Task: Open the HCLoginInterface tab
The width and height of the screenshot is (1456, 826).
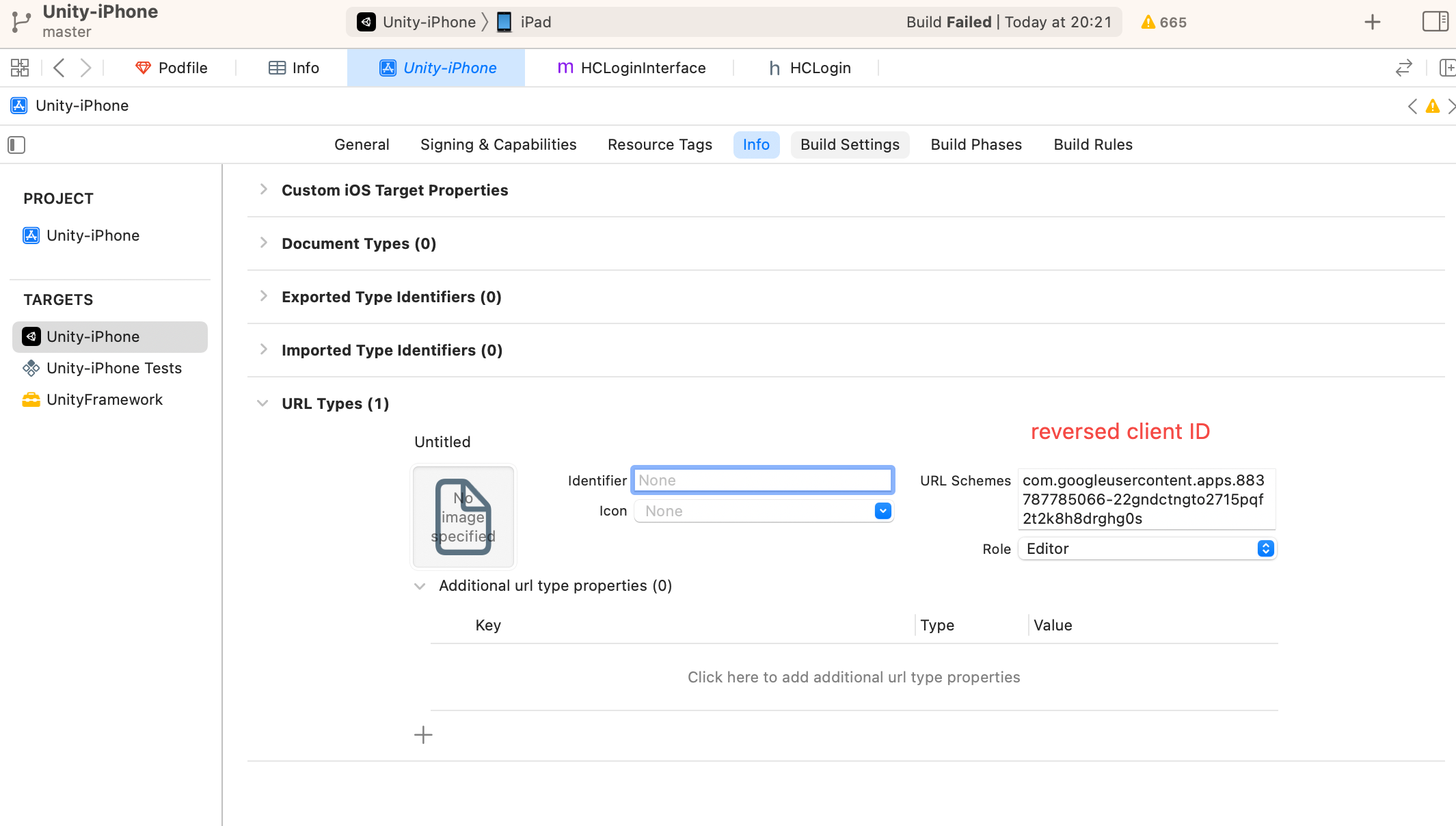Action: [632, 68]
